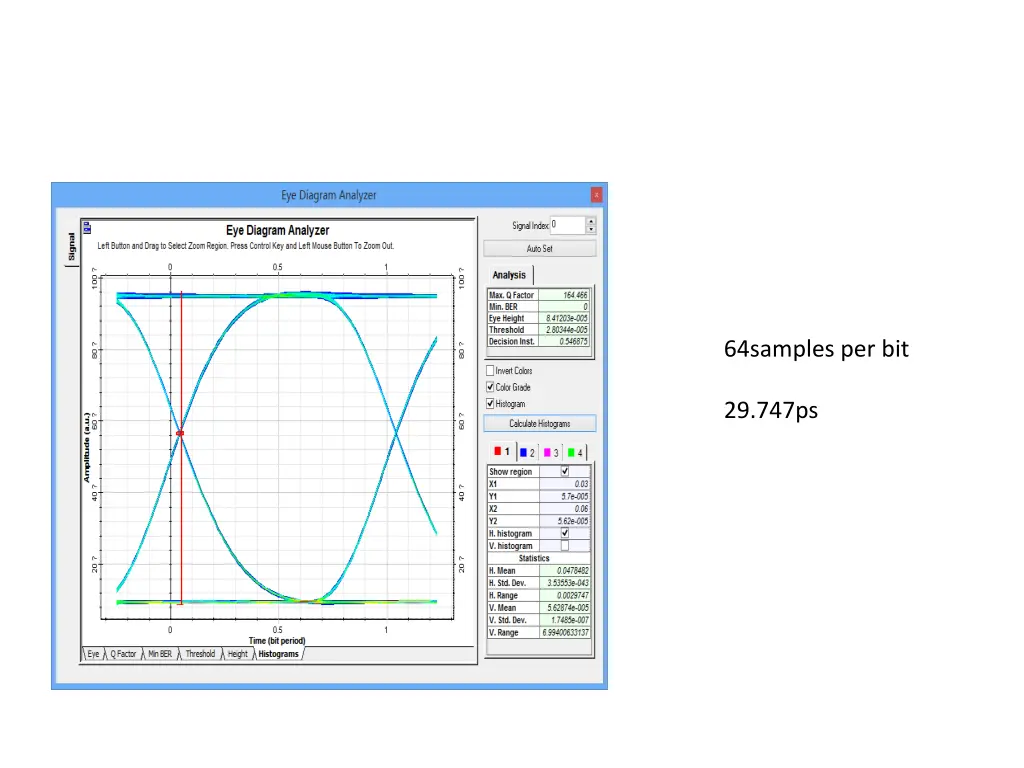Select green histogram region tab 4
Viewport: 1024px width, 768px height.
[575, 453]
